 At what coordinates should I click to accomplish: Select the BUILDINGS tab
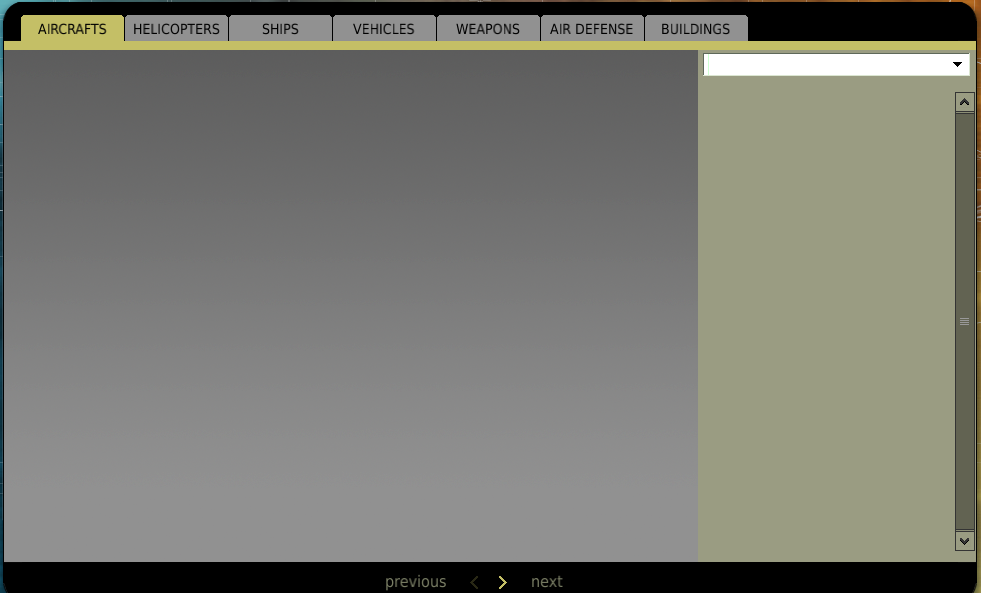coord(696,29)
